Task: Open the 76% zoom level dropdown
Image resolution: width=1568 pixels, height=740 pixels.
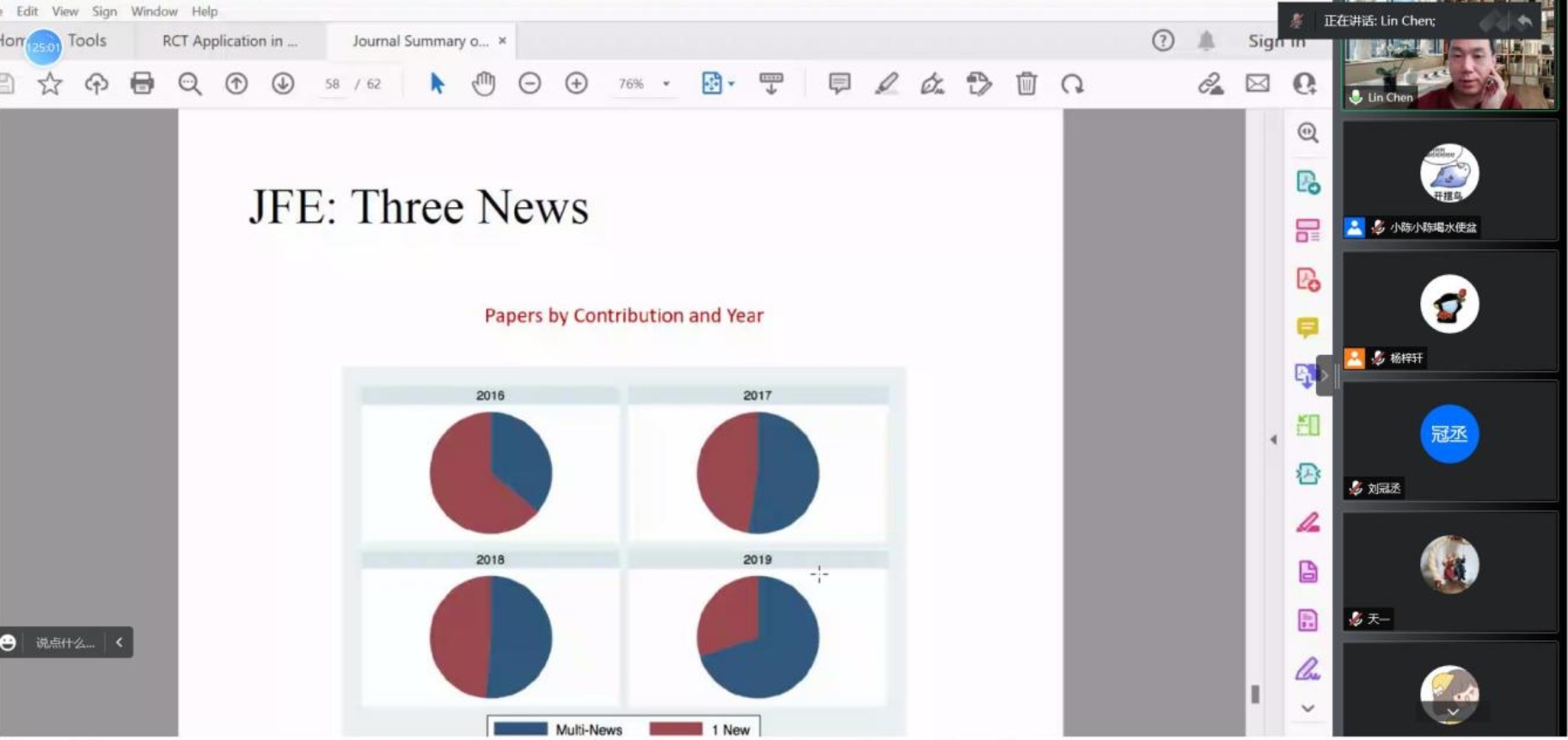Action: tap(666, 83)
